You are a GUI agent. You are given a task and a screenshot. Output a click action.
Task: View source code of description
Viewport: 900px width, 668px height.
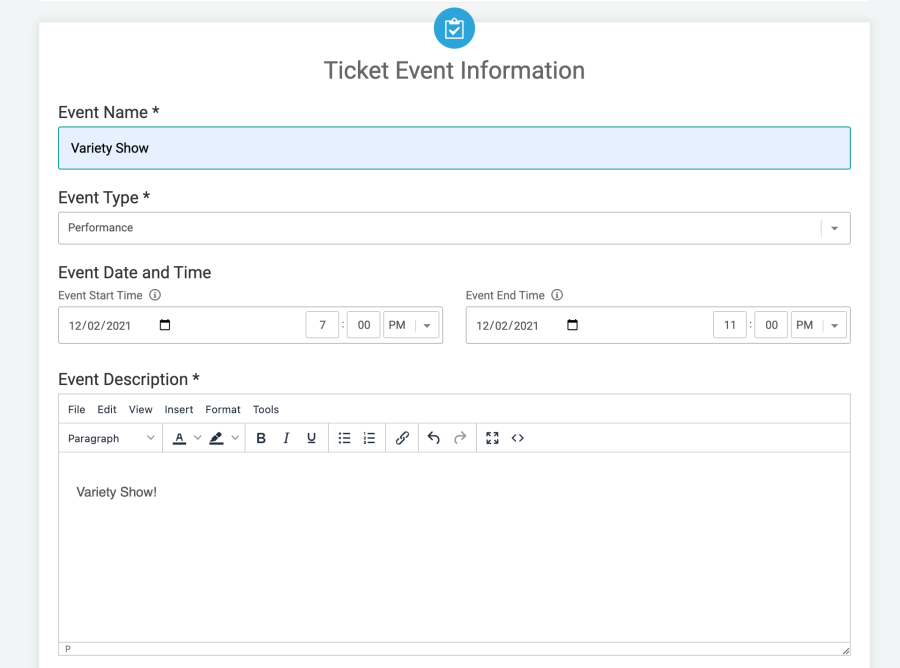coord(518,438)
